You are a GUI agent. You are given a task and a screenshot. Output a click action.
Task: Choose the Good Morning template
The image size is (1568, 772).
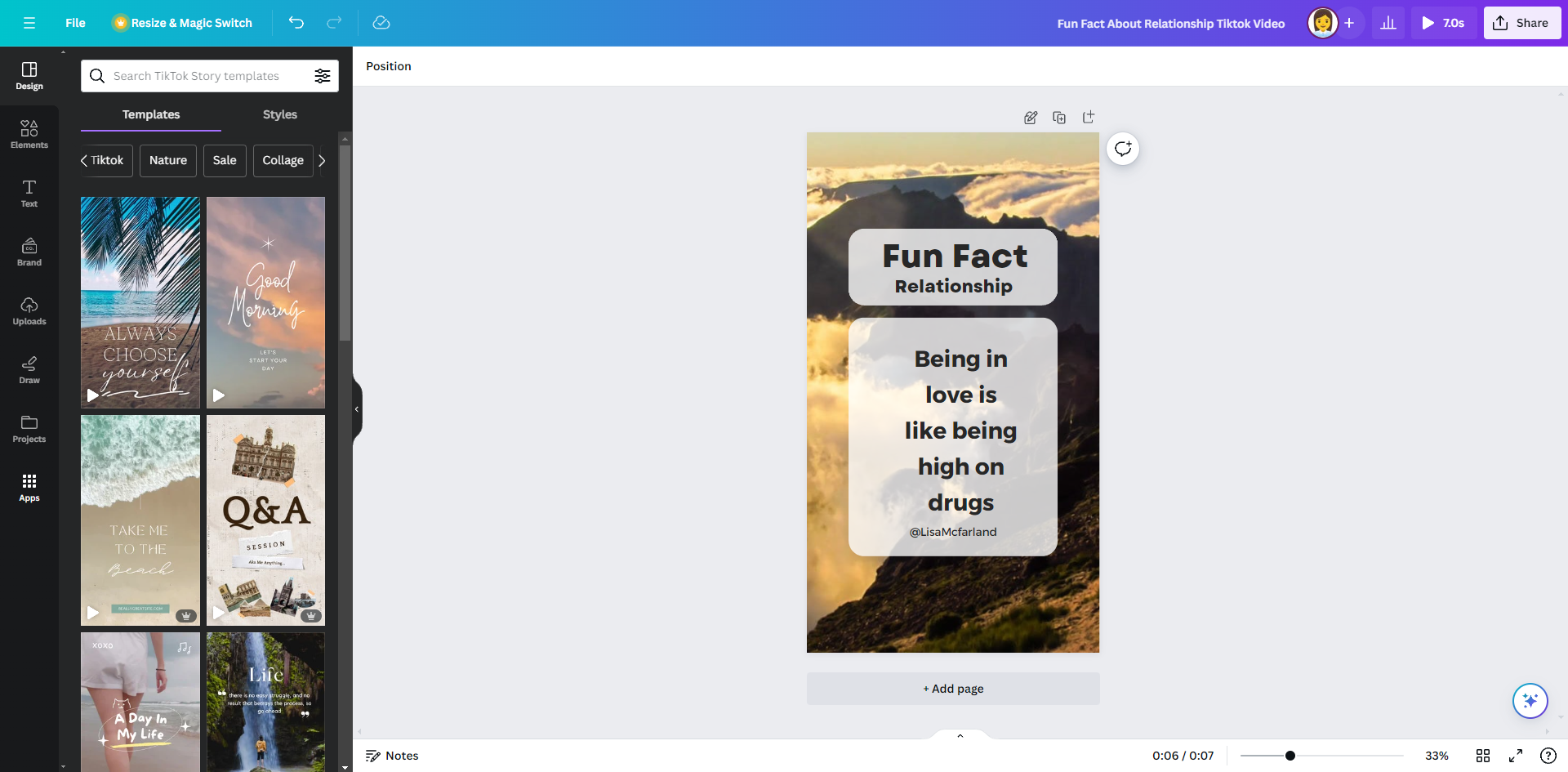point(265,302)
